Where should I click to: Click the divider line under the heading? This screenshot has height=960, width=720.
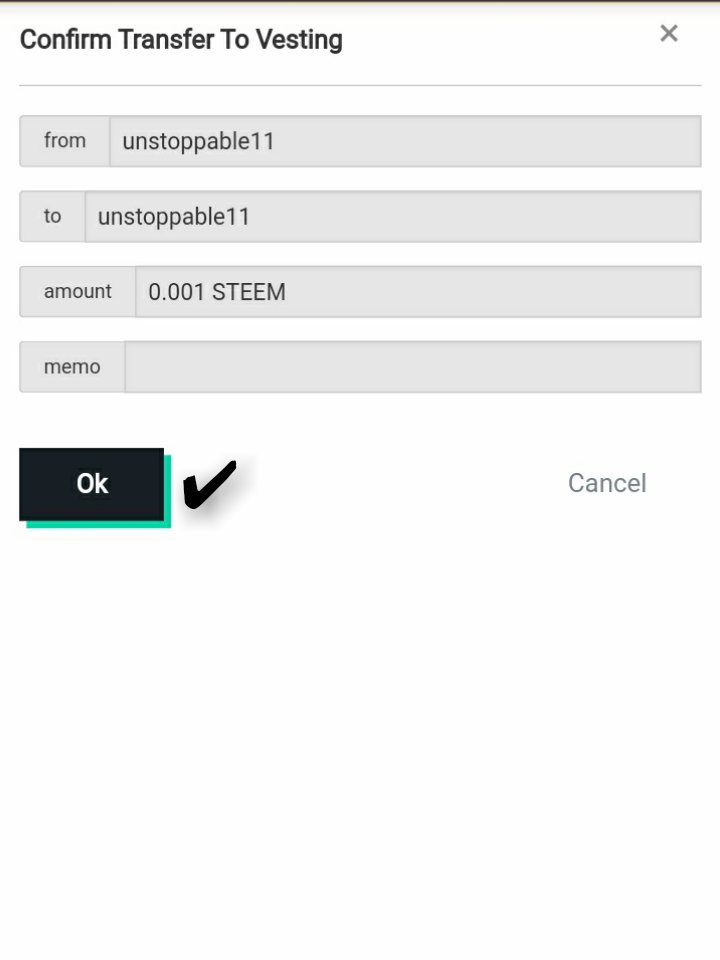pyautogui.click(x=360, y=85)
